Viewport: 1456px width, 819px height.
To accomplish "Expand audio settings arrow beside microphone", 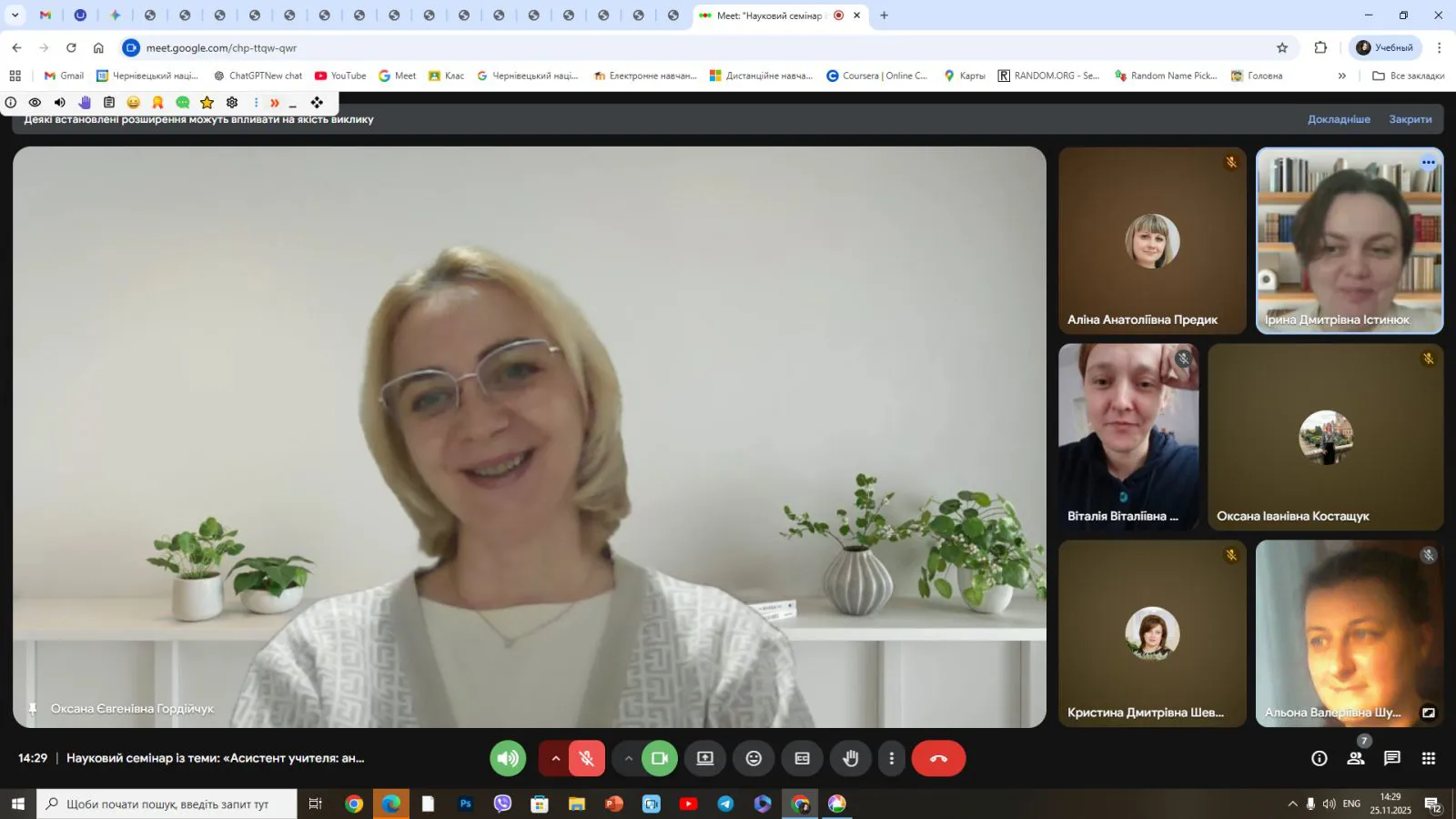I will tap(555, 758).
